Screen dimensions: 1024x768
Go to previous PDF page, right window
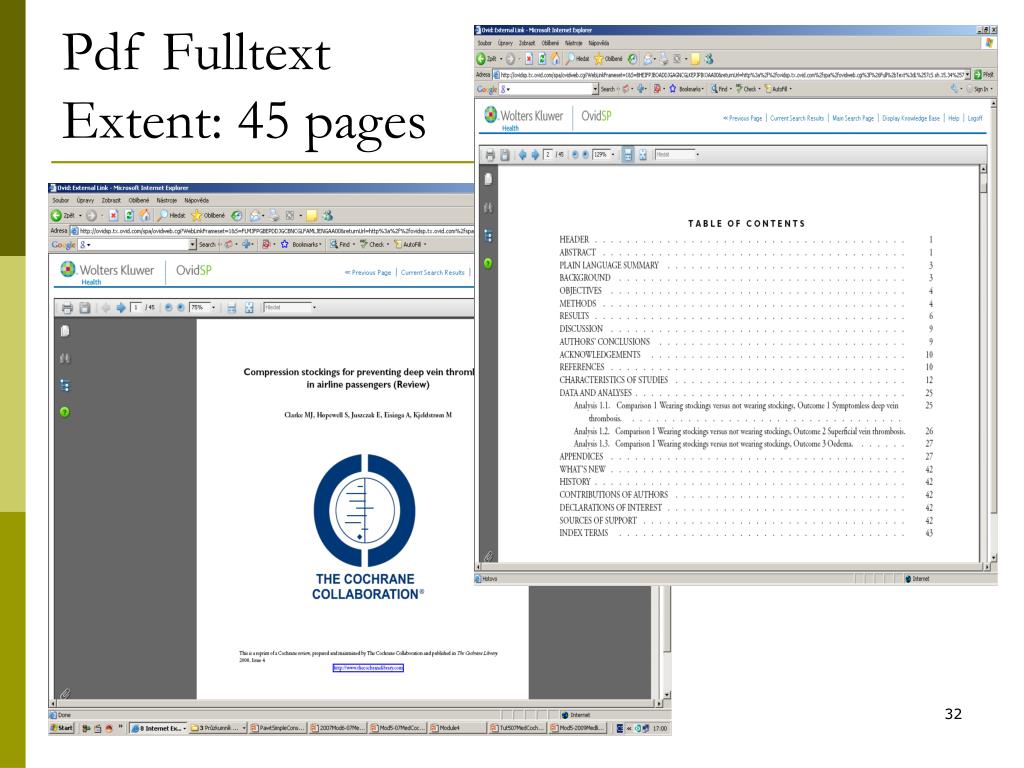(522, 155)
